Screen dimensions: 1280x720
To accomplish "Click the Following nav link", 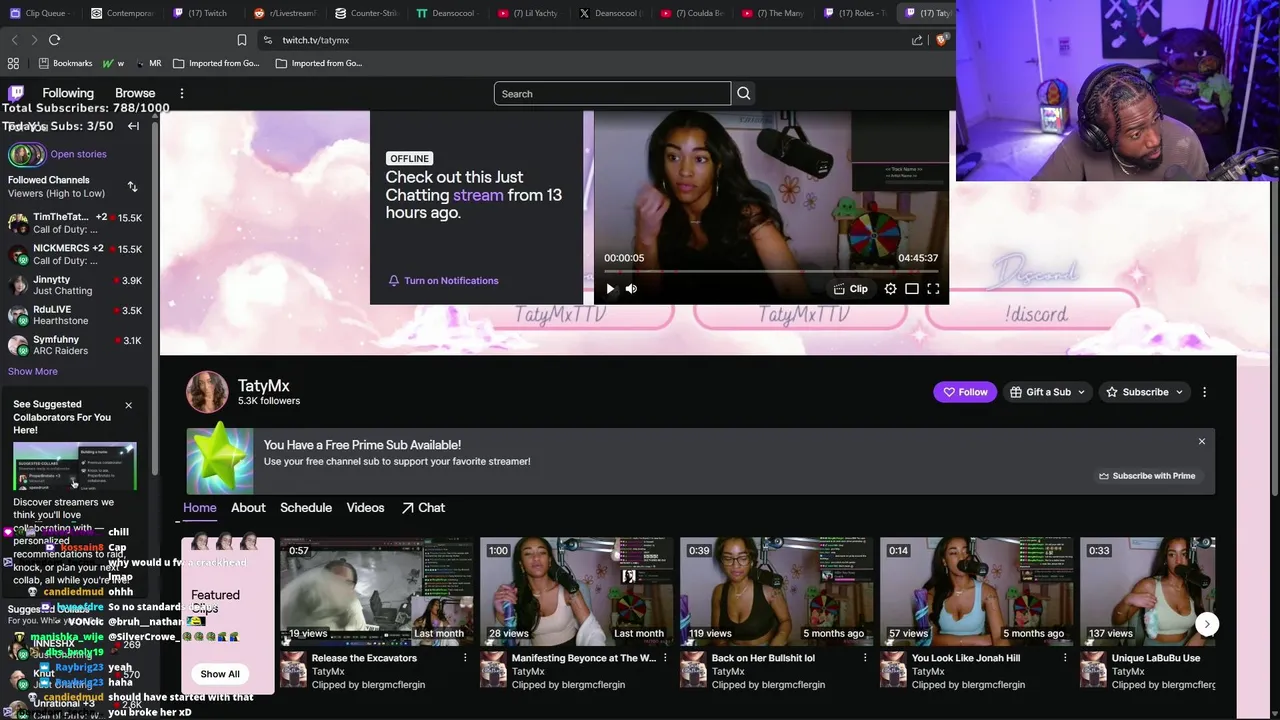I will [68, 93].
